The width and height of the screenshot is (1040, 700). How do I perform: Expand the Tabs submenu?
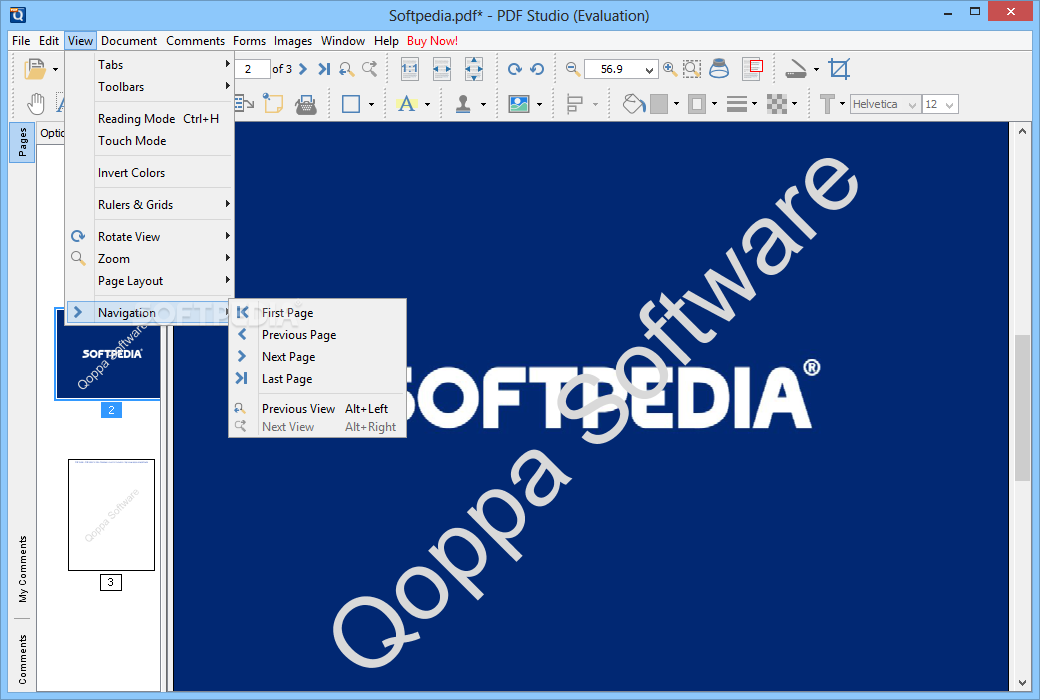(x=149, y=64)
